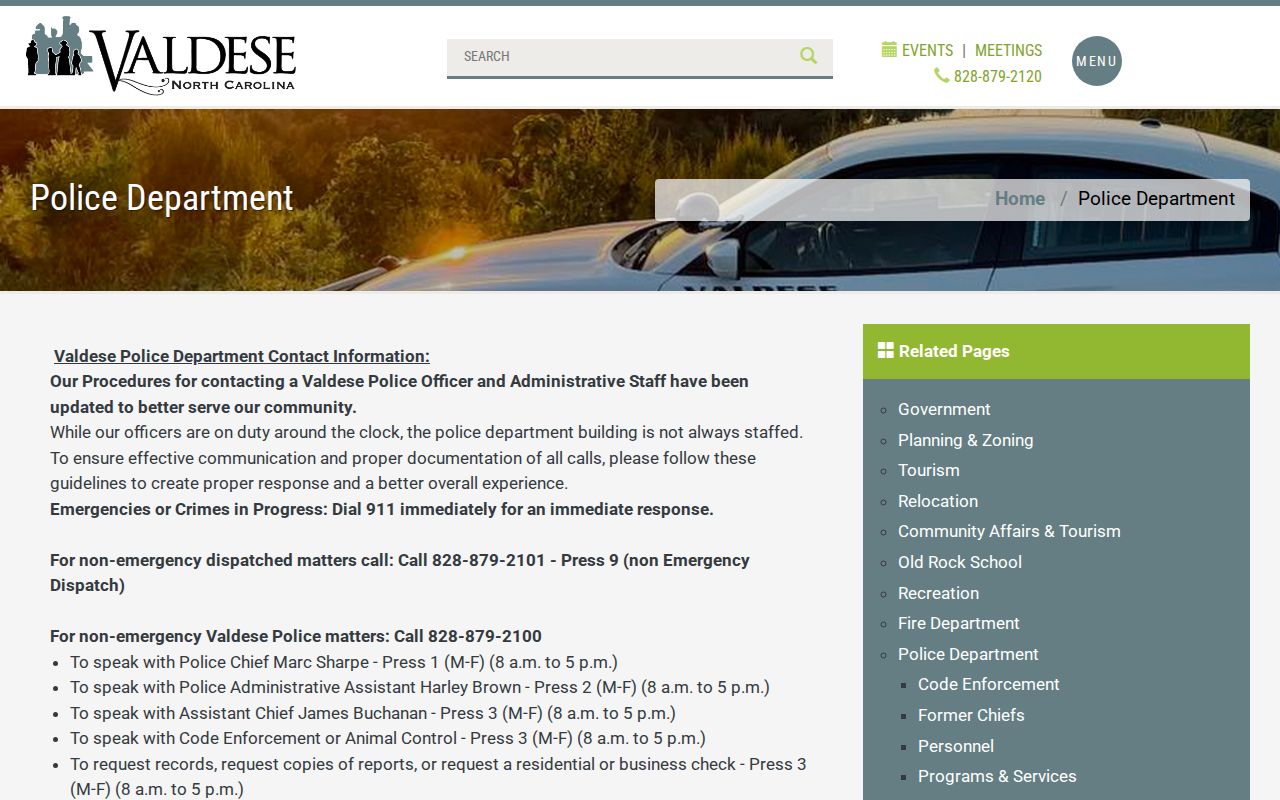Open Former Chiefs sub-page
Screen dimensions: 1280x800
[x=971, y=715]
